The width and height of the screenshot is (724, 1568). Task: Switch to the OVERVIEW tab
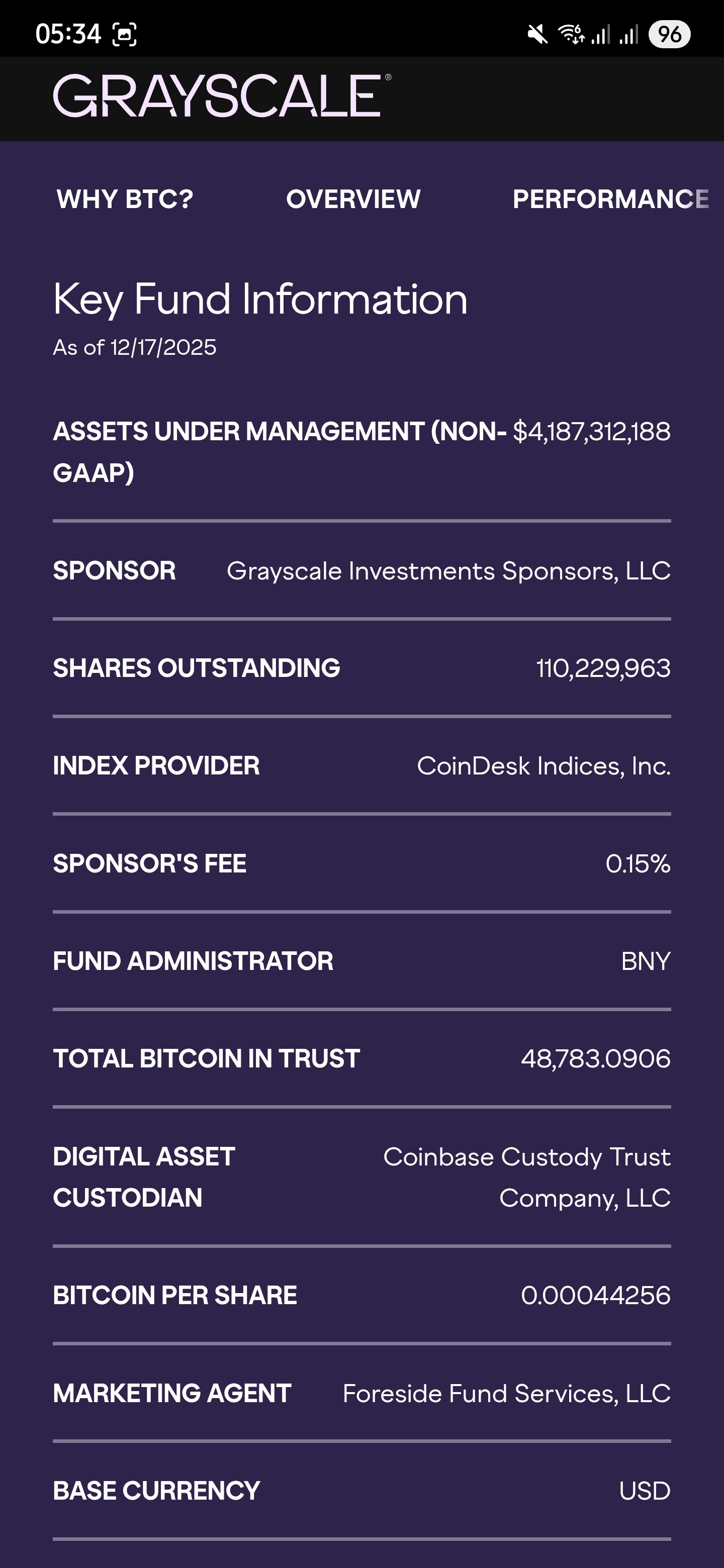point(353,199)
